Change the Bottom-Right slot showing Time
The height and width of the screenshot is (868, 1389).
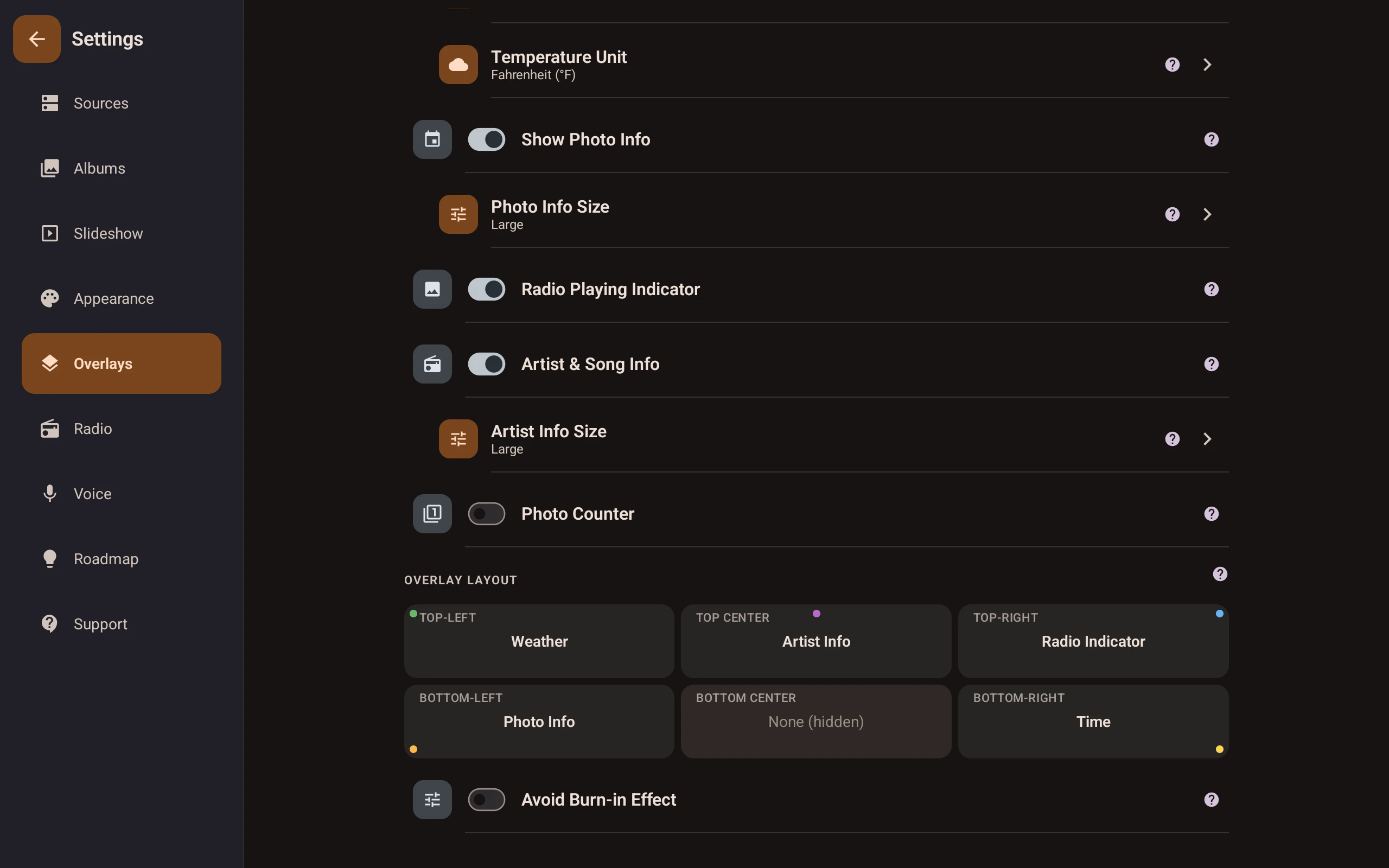coord(1093,721)
